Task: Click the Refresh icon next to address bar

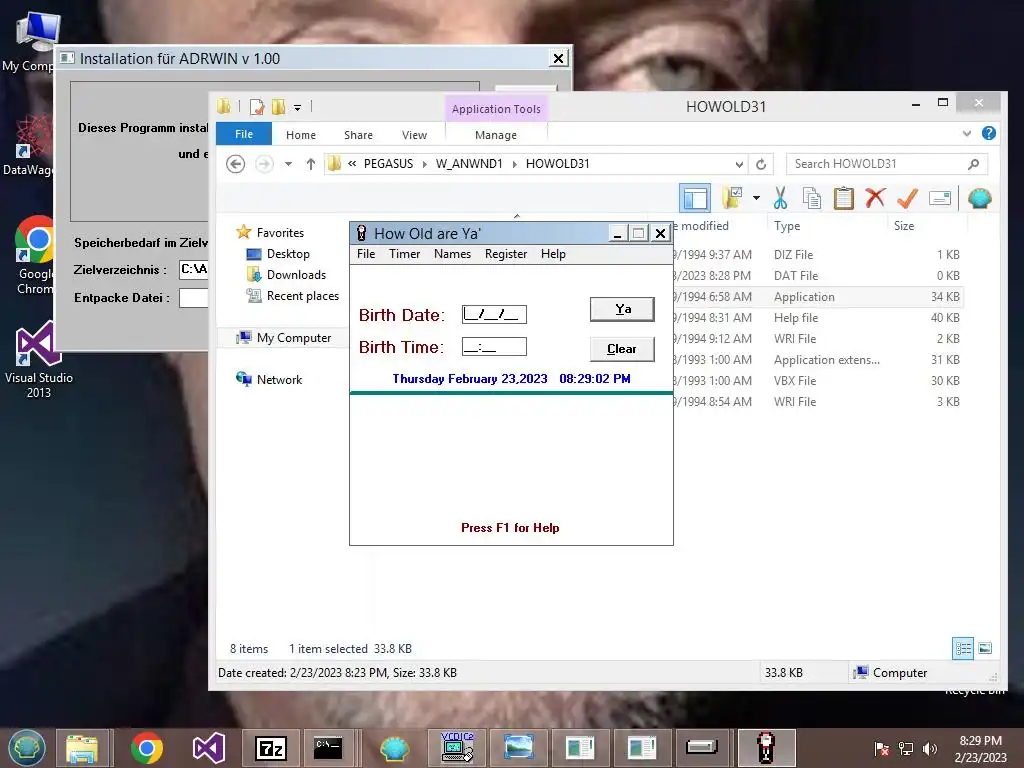Action: click(761, 164)
